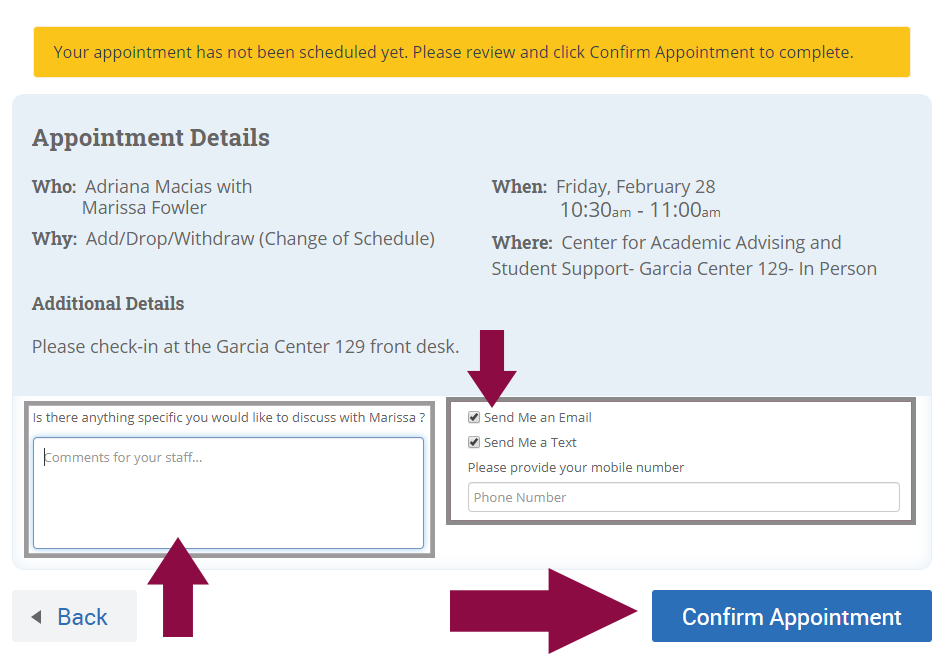939x654 pixels.
Task: Click the mobile number prompt label
Action: [x=576, y=467]
